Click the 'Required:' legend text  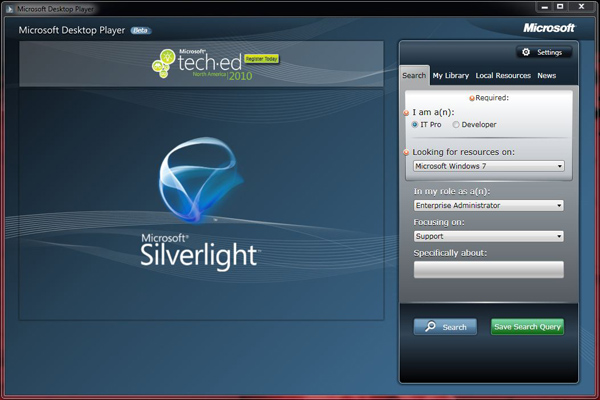(492, 98)
